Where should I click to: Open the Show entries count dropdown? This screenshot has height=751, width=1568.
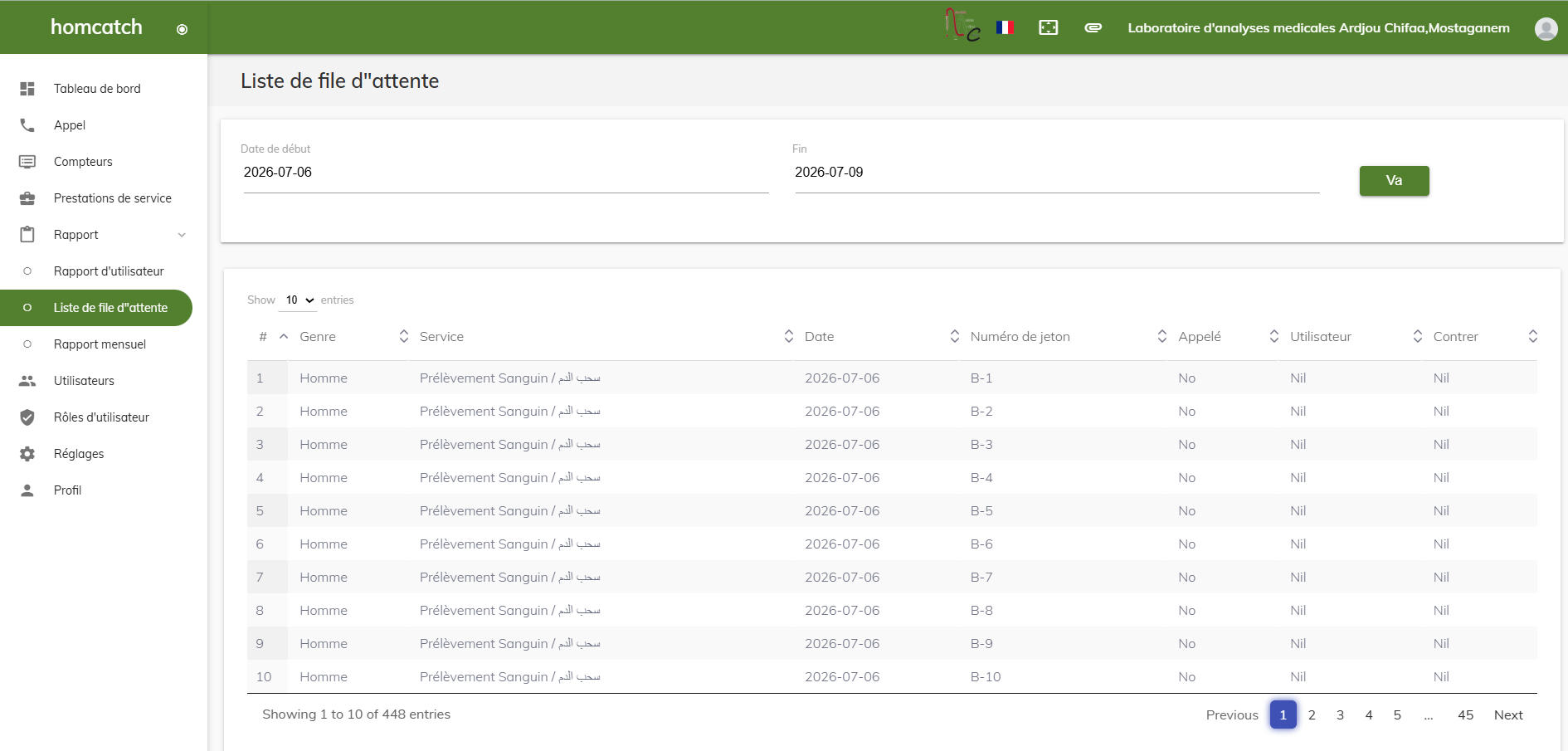click(x=299, y=300)
